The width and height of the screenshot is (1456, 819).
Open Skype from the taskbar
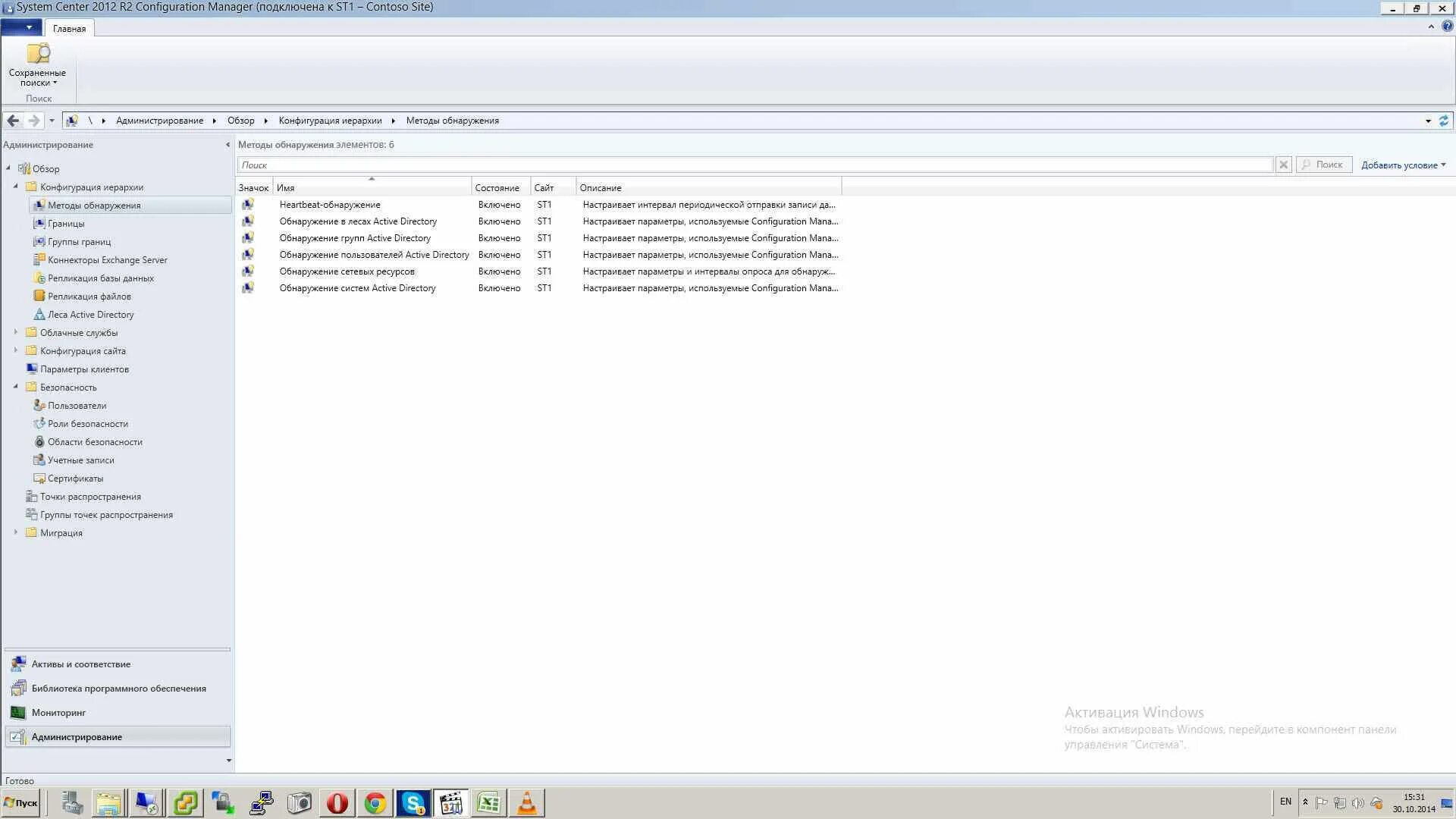pyautogui.click(x=413, y=803)
